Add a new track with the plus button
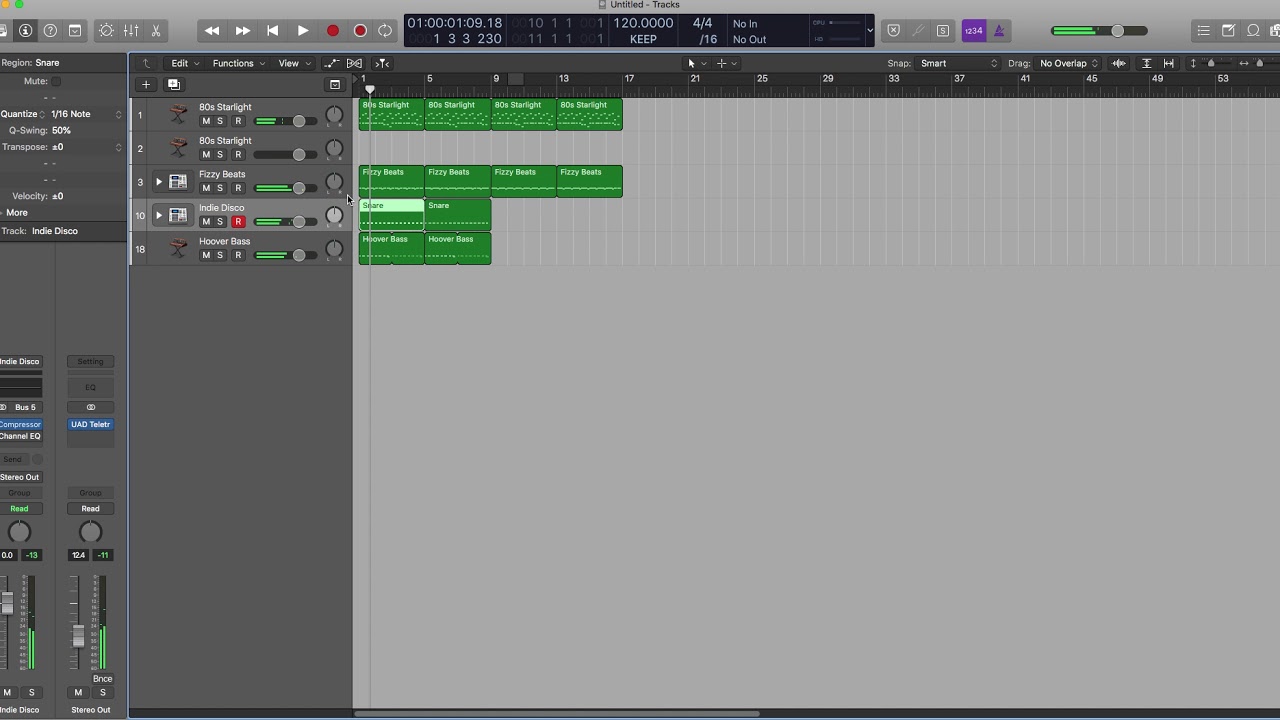 pyautogui.click(x=146, y=85)
